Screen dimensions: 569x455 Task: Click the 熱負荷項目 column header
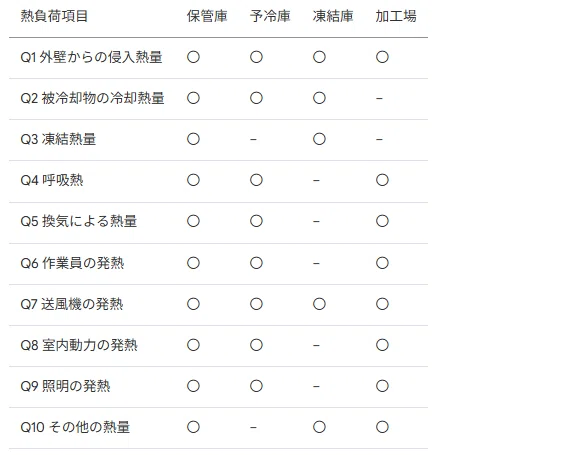tap(54, 16)
